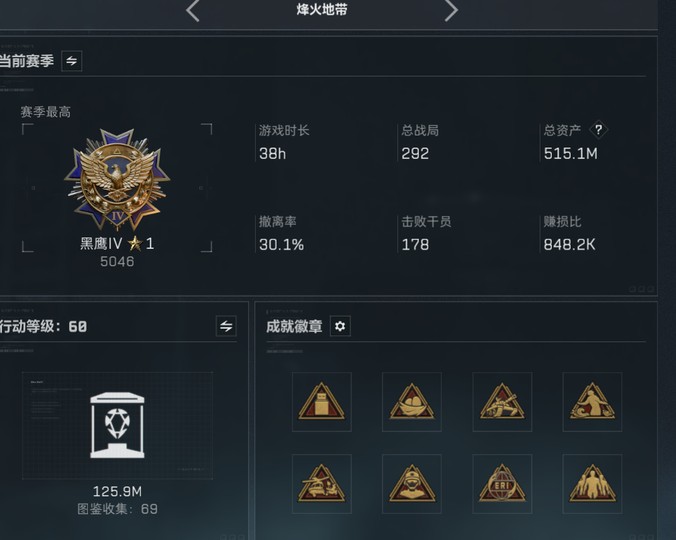This screenshot has height=540, width=676.
Task: Click the 黑鹰IV rank medal emblem
Action: point(117,180)
